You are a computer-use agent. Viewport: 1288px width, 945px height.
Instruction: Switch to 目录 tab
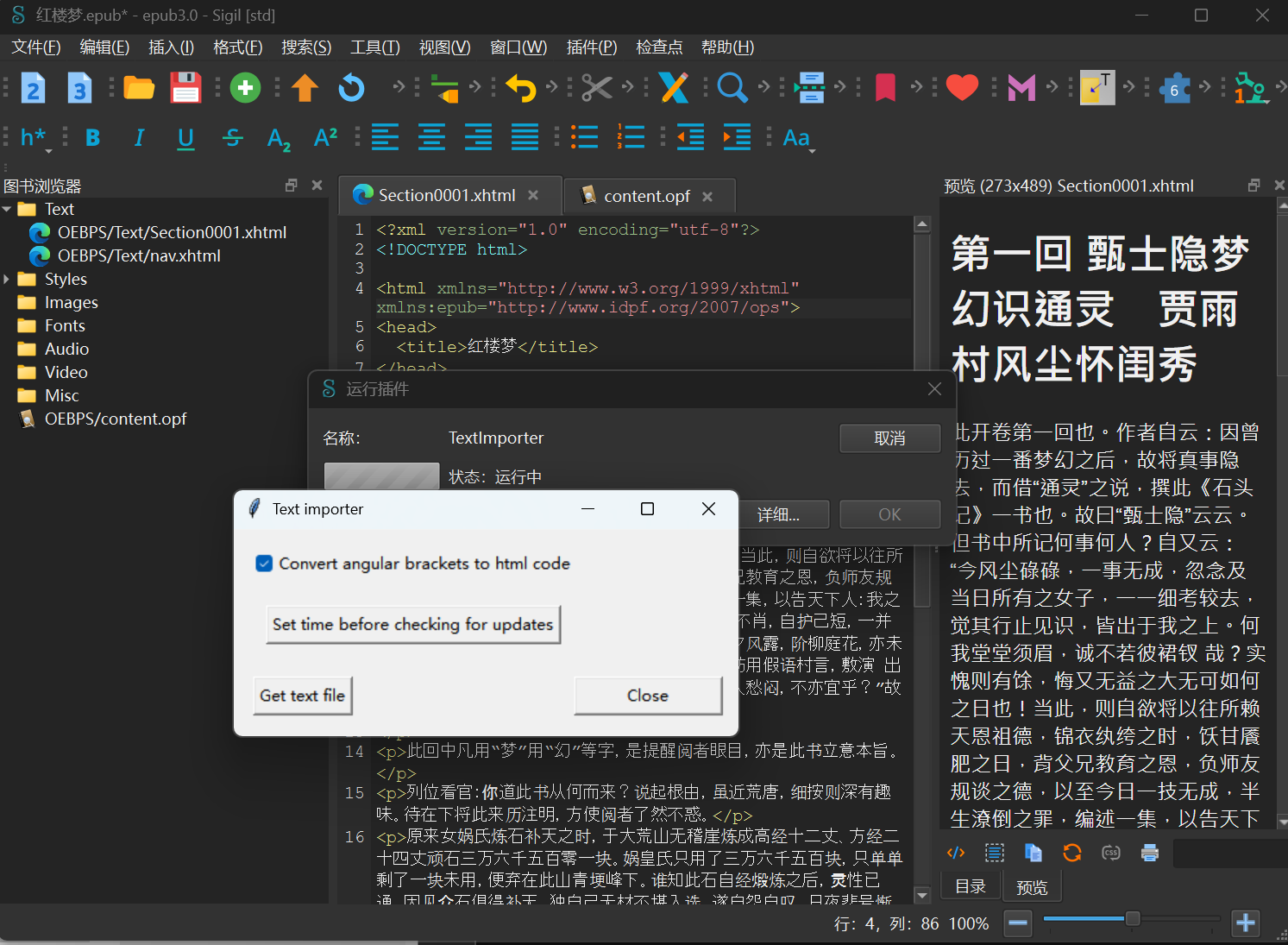[x=971, y=886]
